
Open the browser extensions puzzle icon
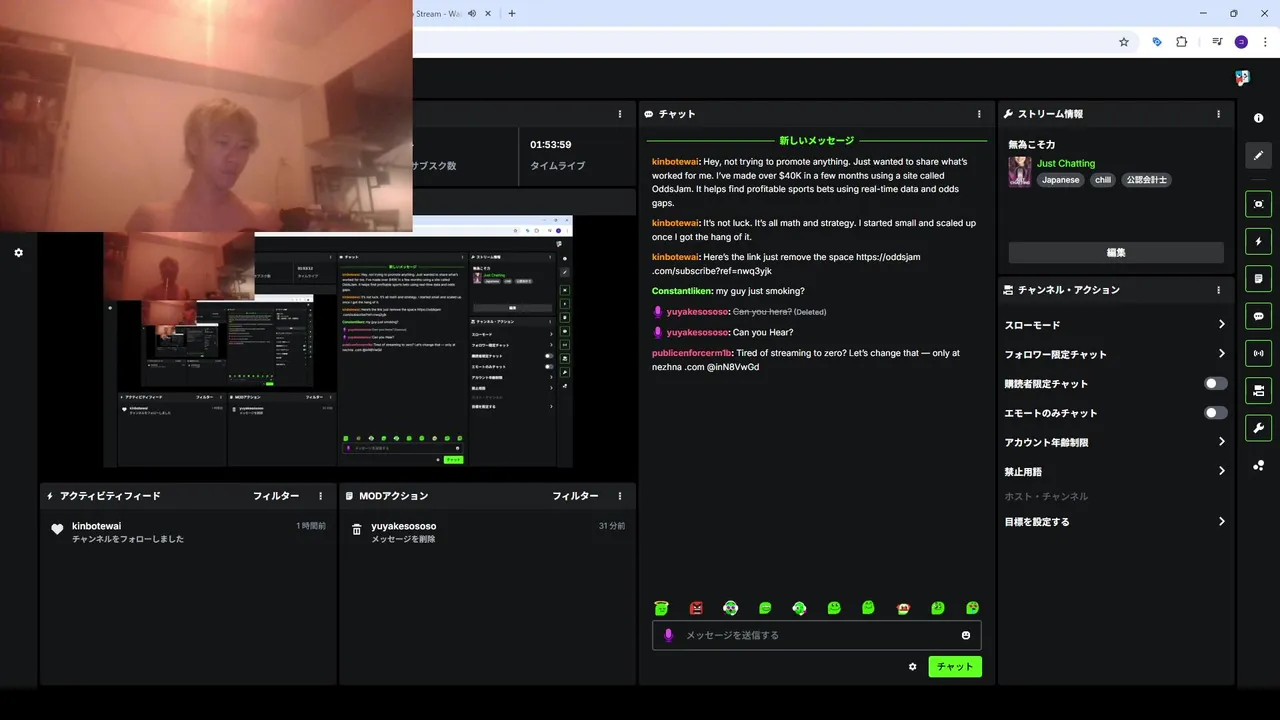pyautogui.click(x=1181, y=42)
